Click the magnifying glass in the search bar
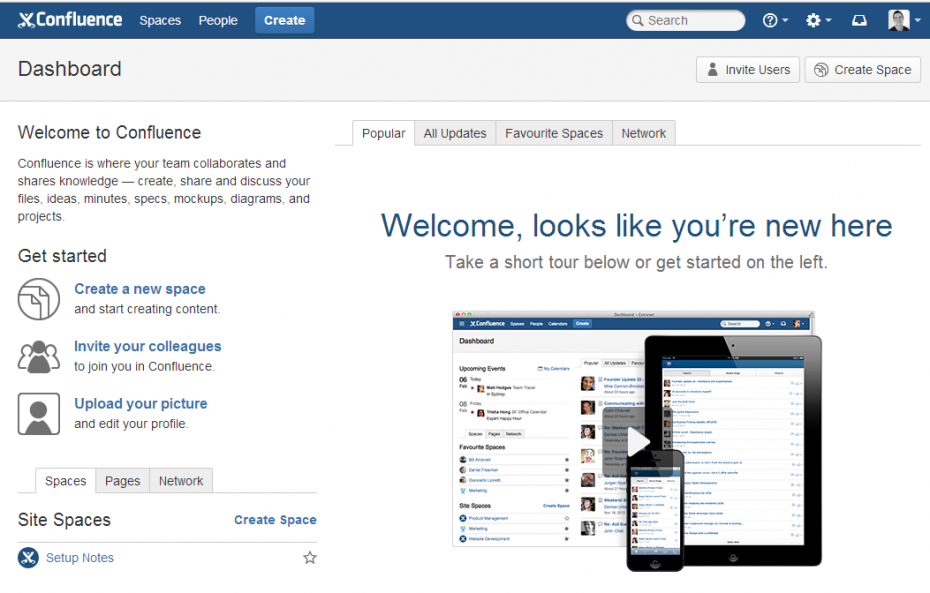 [639, 19]
